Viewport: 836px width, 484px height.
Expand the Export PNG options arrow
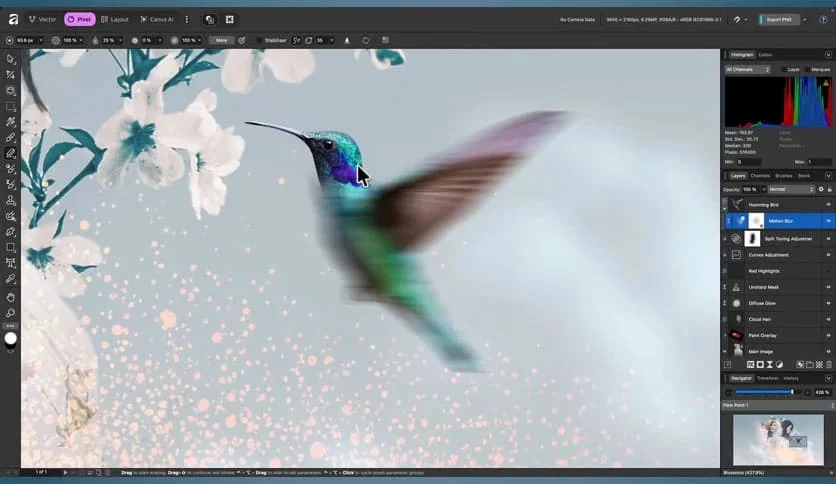(x=804, y=20)
